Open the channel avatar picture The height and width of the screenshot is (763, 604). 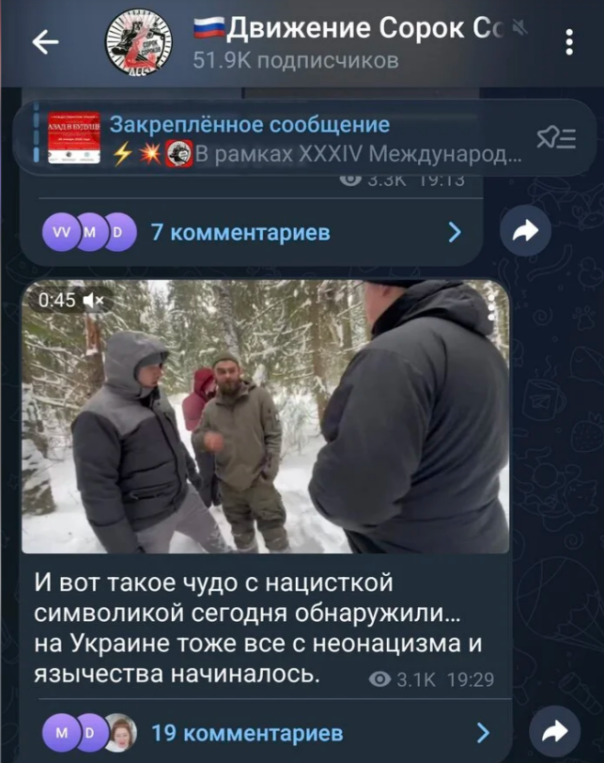tap(139, 42)
